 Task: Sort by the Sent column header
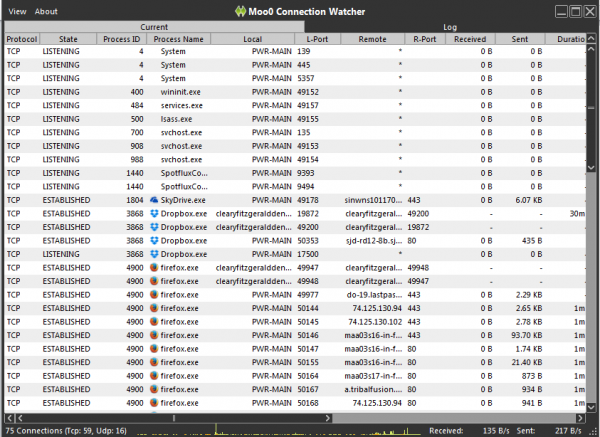520,39
